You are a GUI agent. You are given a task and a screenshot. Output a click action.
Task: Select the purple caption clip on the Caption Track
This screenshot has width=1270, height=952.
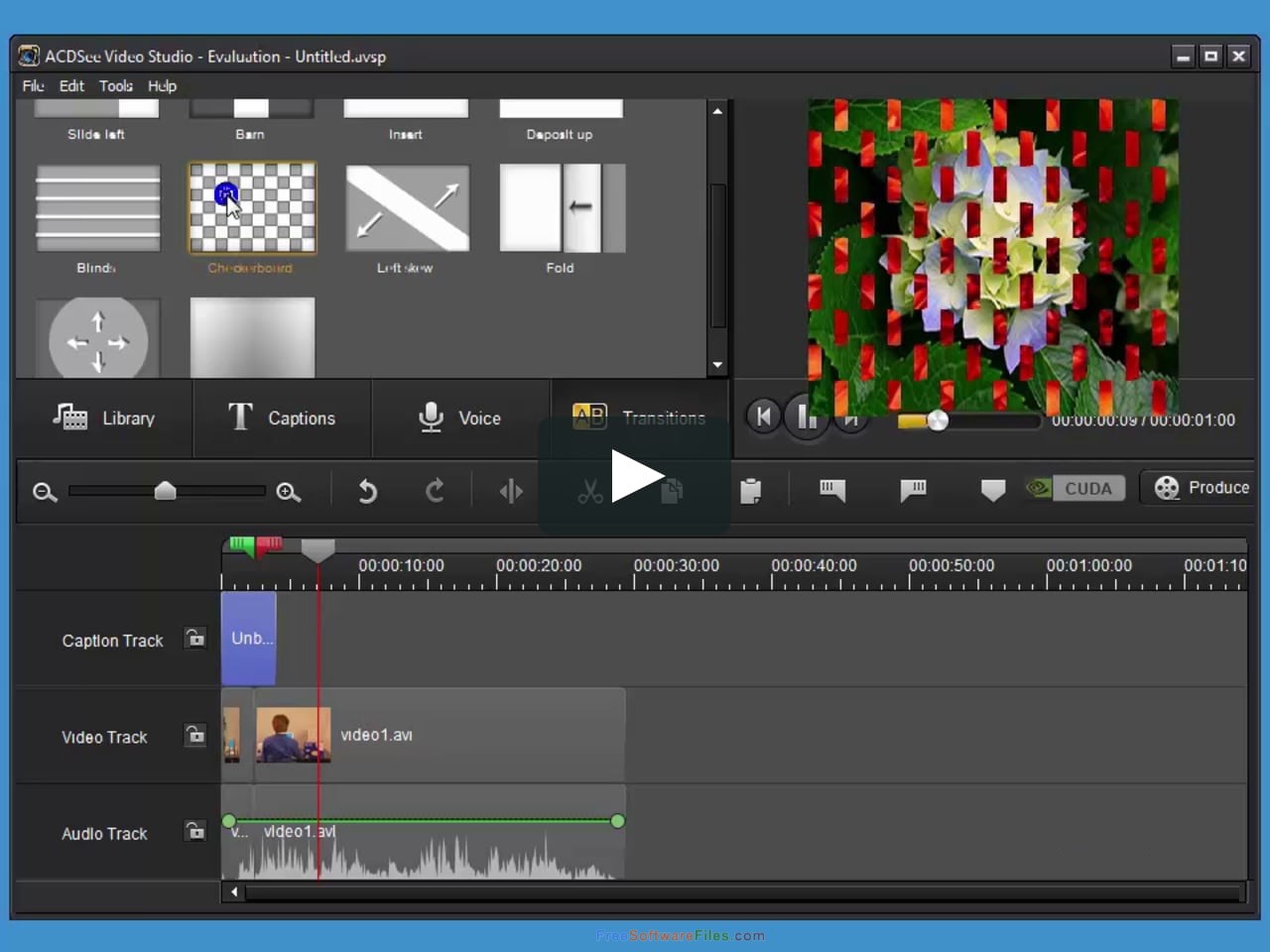(x=248, y=639)
